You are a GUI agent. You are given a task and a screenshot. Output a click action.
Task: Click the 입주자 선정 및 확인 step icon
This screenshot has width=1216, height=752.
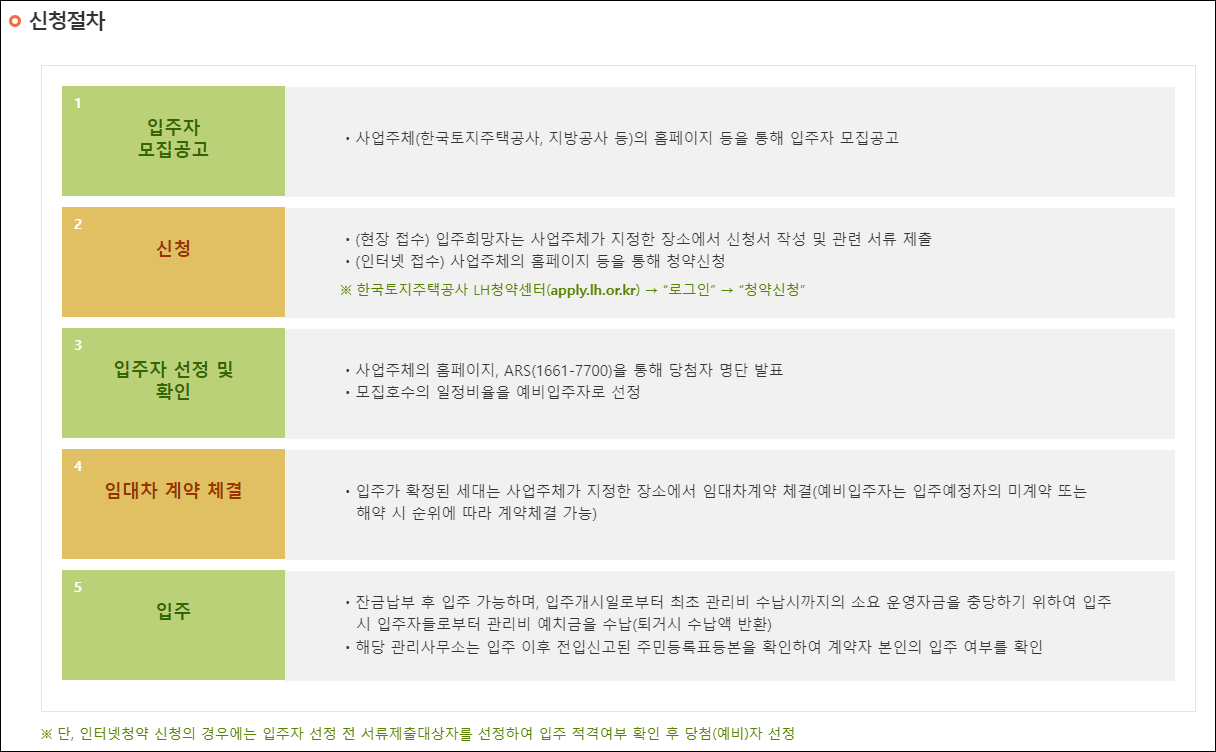coord(173,383)
